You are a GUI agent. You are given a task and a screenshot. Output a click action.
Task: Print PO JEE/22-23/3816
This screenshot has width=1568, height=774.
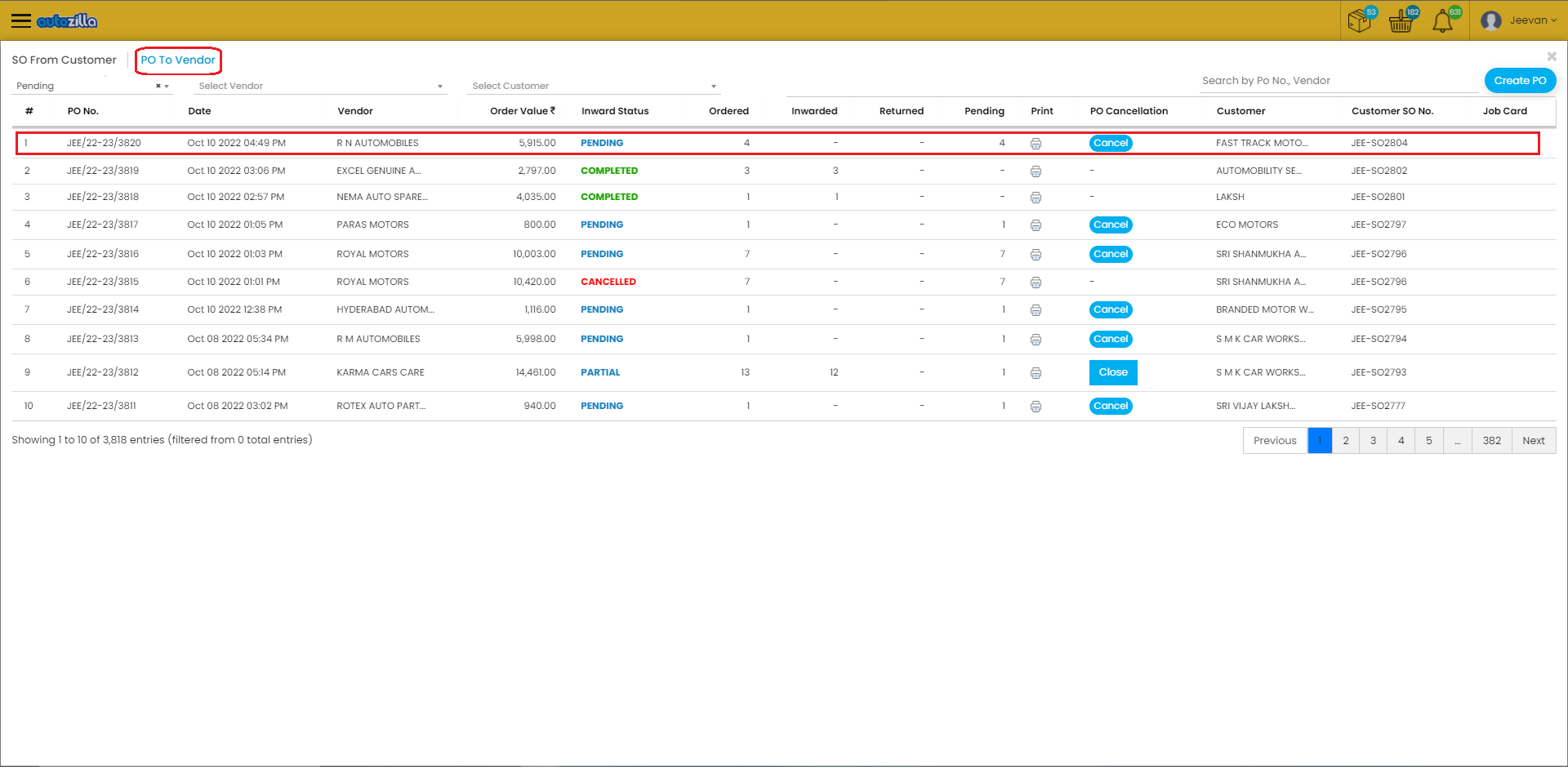[1036, 255]
